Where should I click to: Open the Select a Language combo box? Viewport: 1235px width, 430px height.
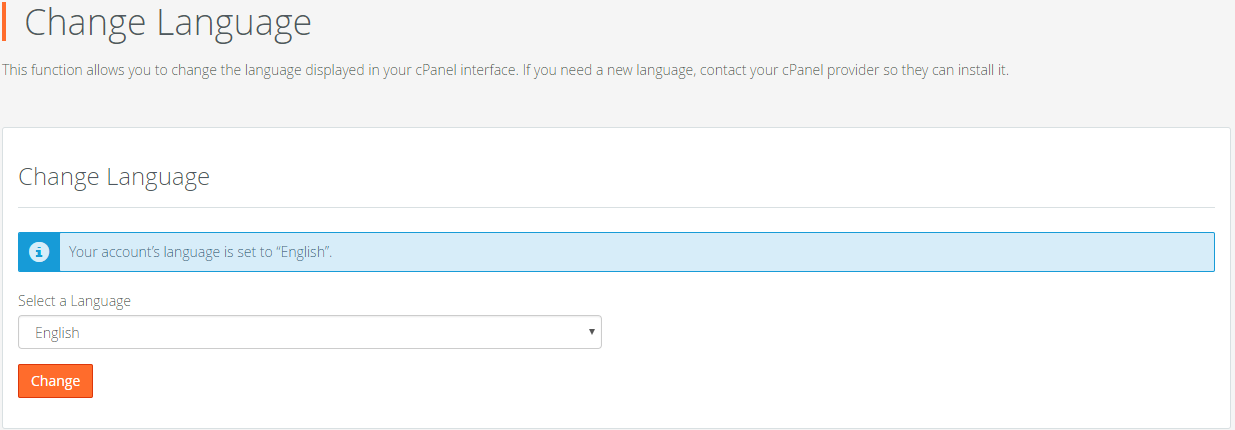point(310,332)
